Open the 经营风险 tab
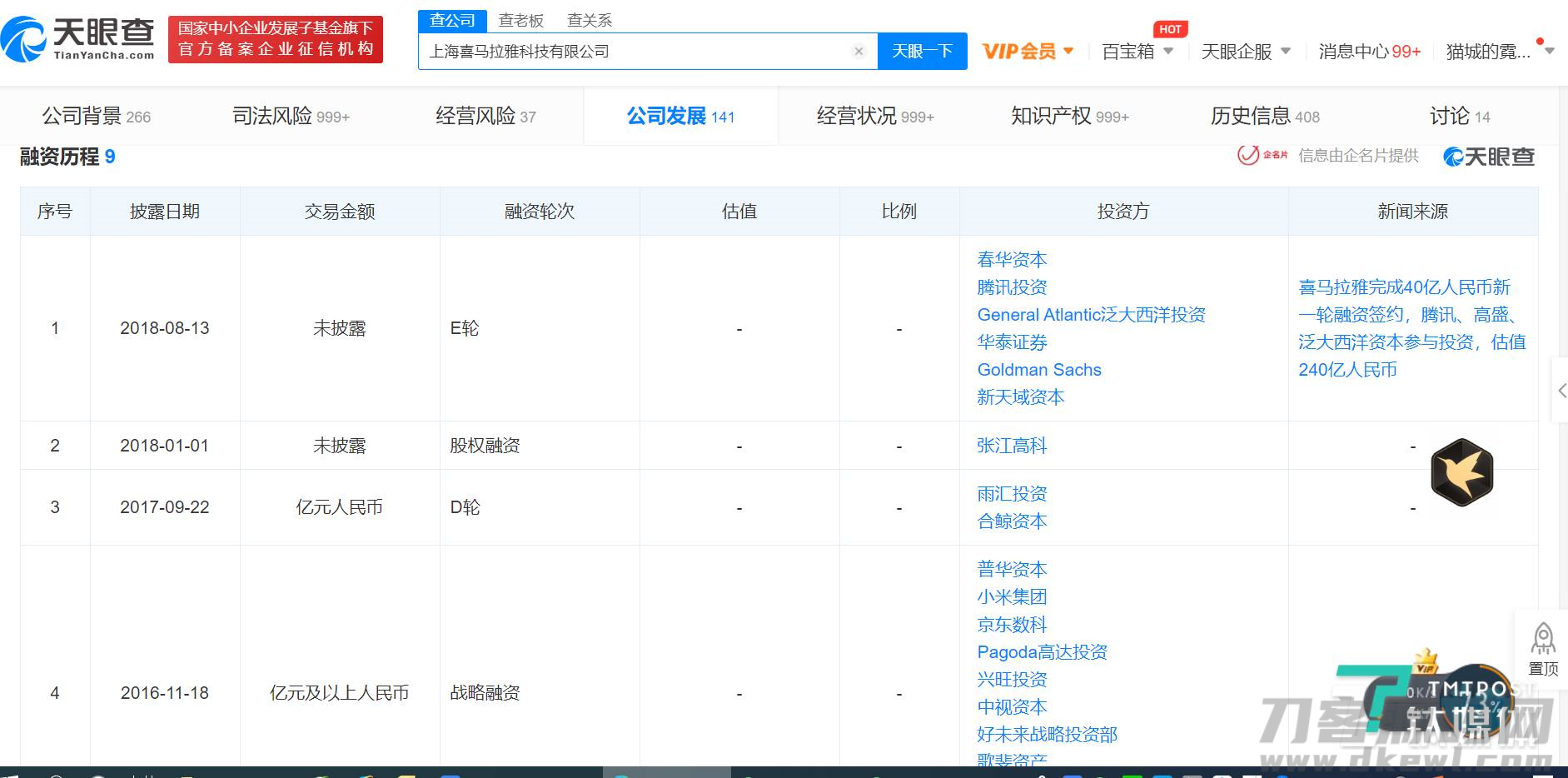The image size is (1568, 778). (x=485, y=116)
